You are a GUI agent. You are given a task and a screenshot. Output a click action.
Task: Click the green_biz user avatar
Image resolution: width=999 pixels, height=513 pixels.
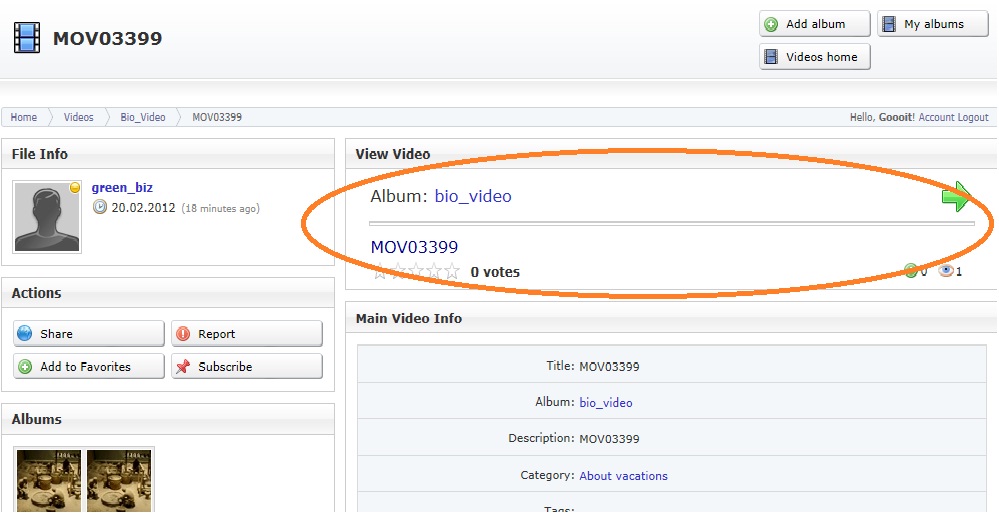(47, 216)
